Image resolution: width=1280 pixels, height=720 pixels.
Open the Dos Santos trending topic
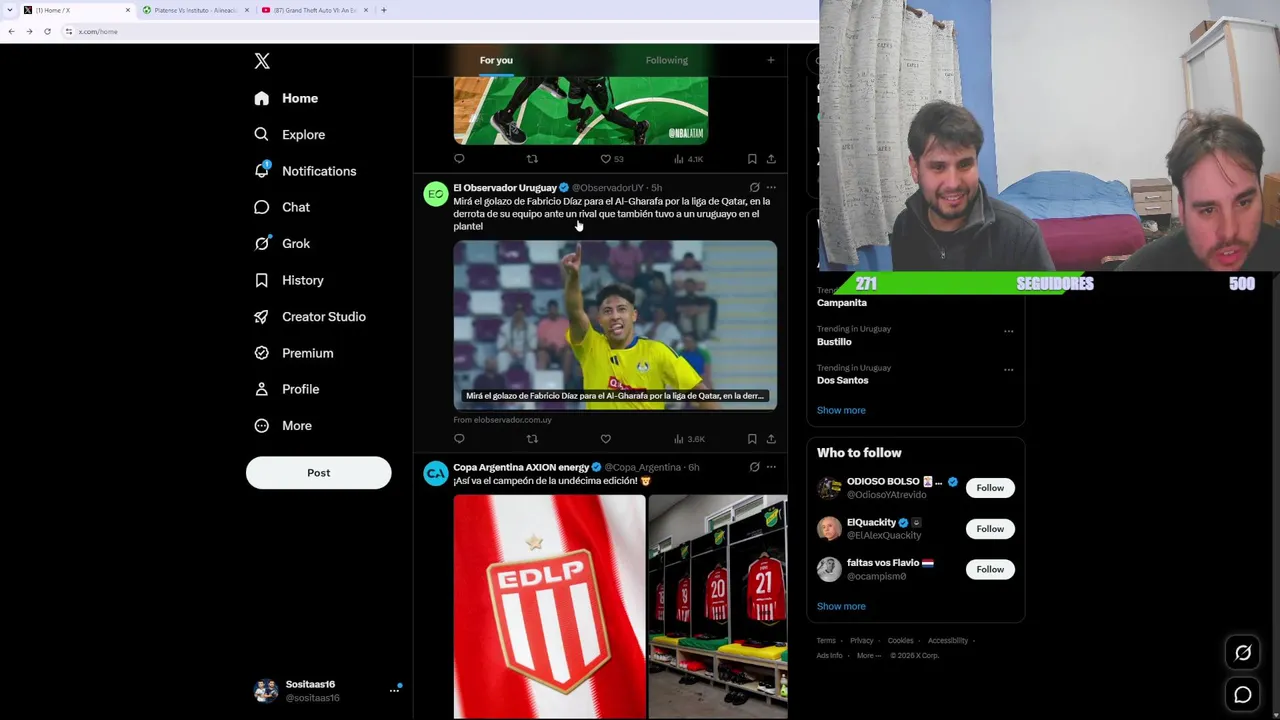coord(843,381)
